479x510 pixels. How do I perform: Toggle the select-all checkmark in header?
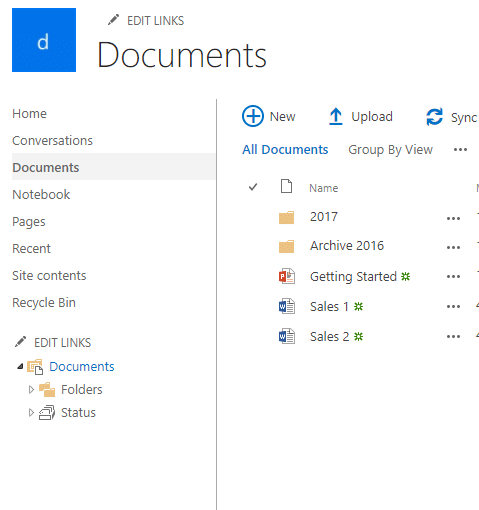coord(253,187)
